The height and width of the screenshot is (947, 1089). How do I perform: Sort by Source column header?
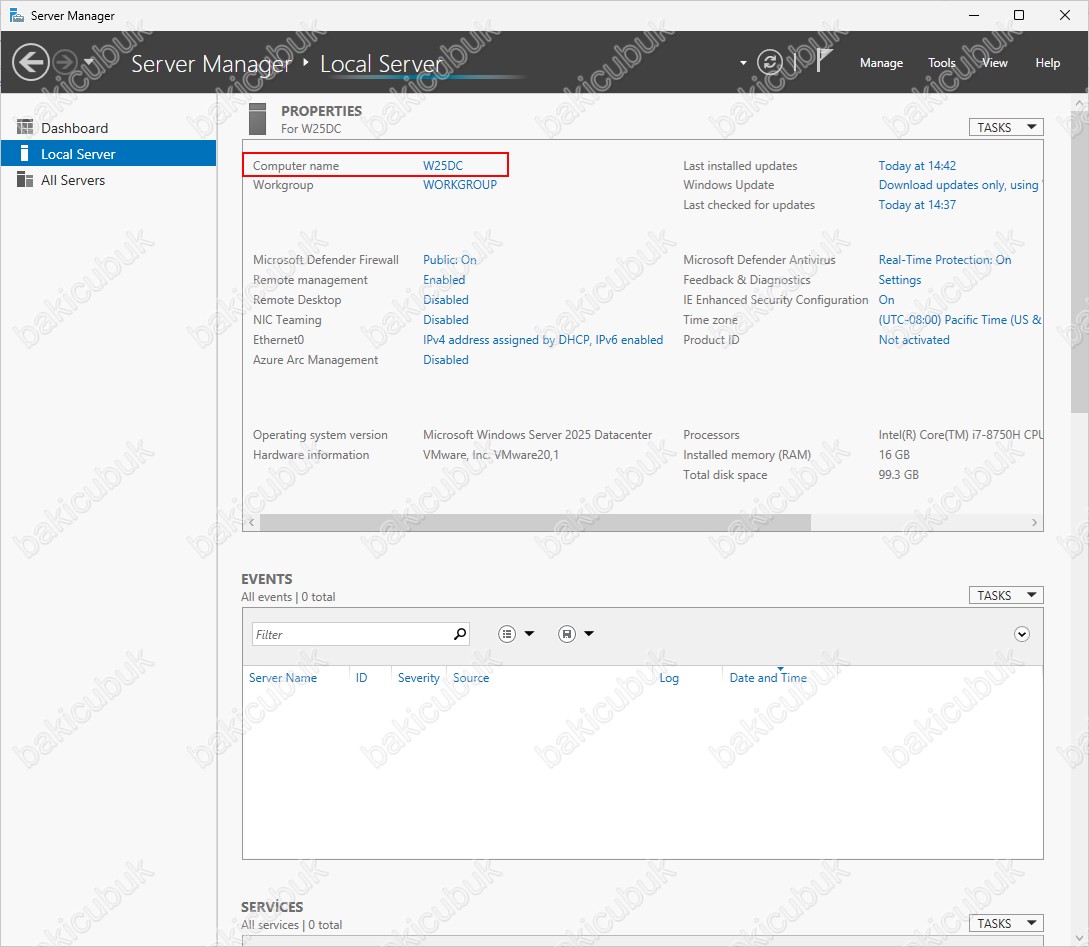[x=471, y=678]
